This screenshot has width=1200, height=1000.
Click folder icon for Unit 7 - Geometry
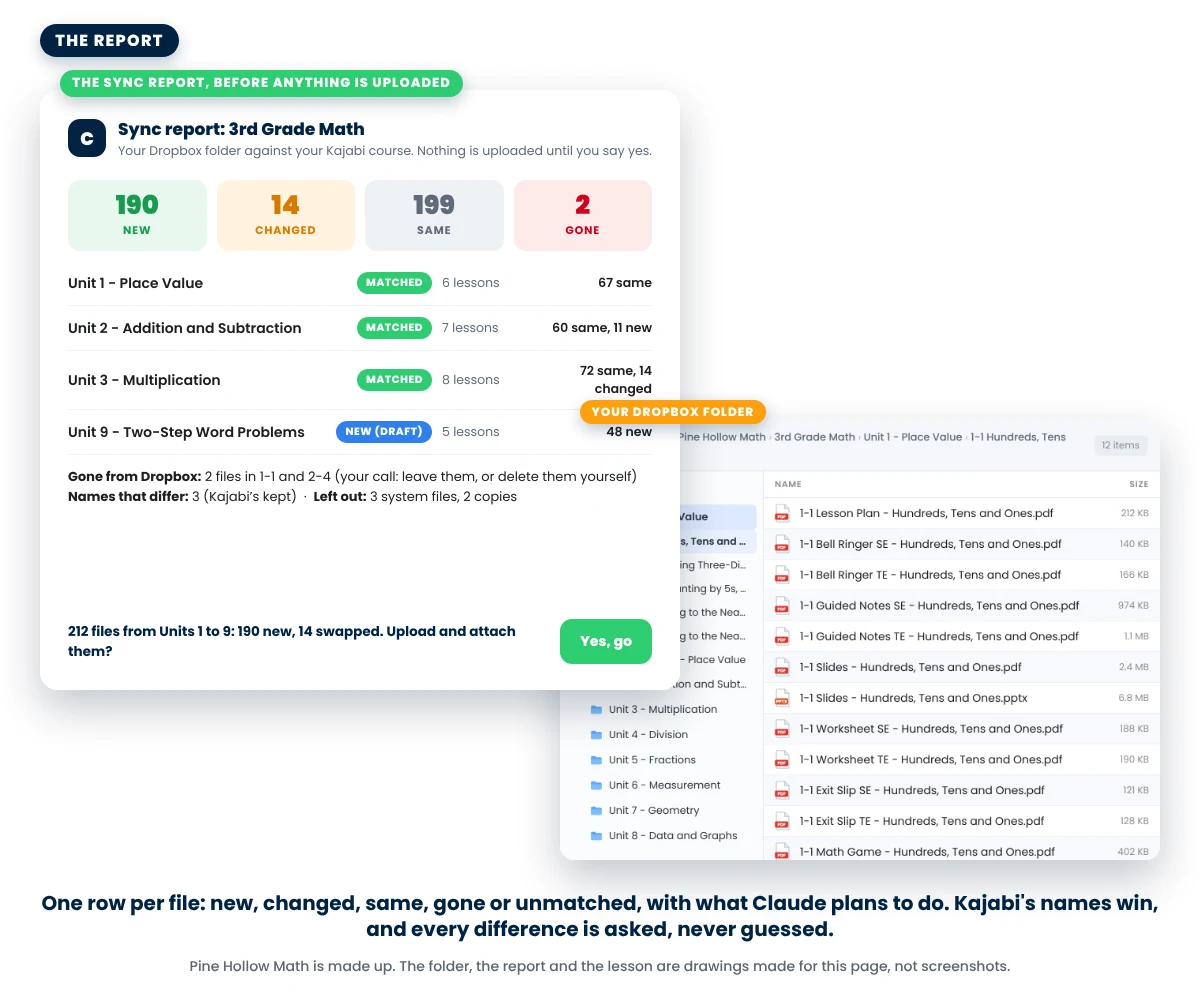[596, 810]
